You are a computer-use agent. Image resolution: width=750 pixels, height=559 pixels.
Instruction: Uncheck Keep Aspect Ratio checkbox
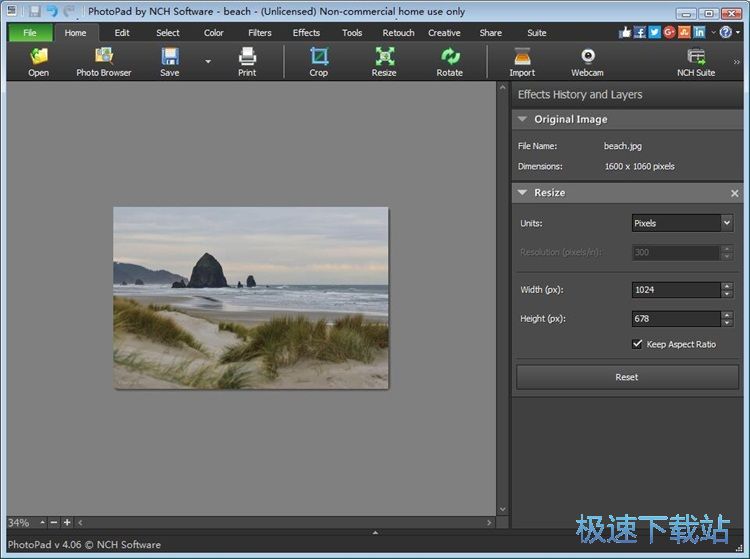tap(638, 344)
